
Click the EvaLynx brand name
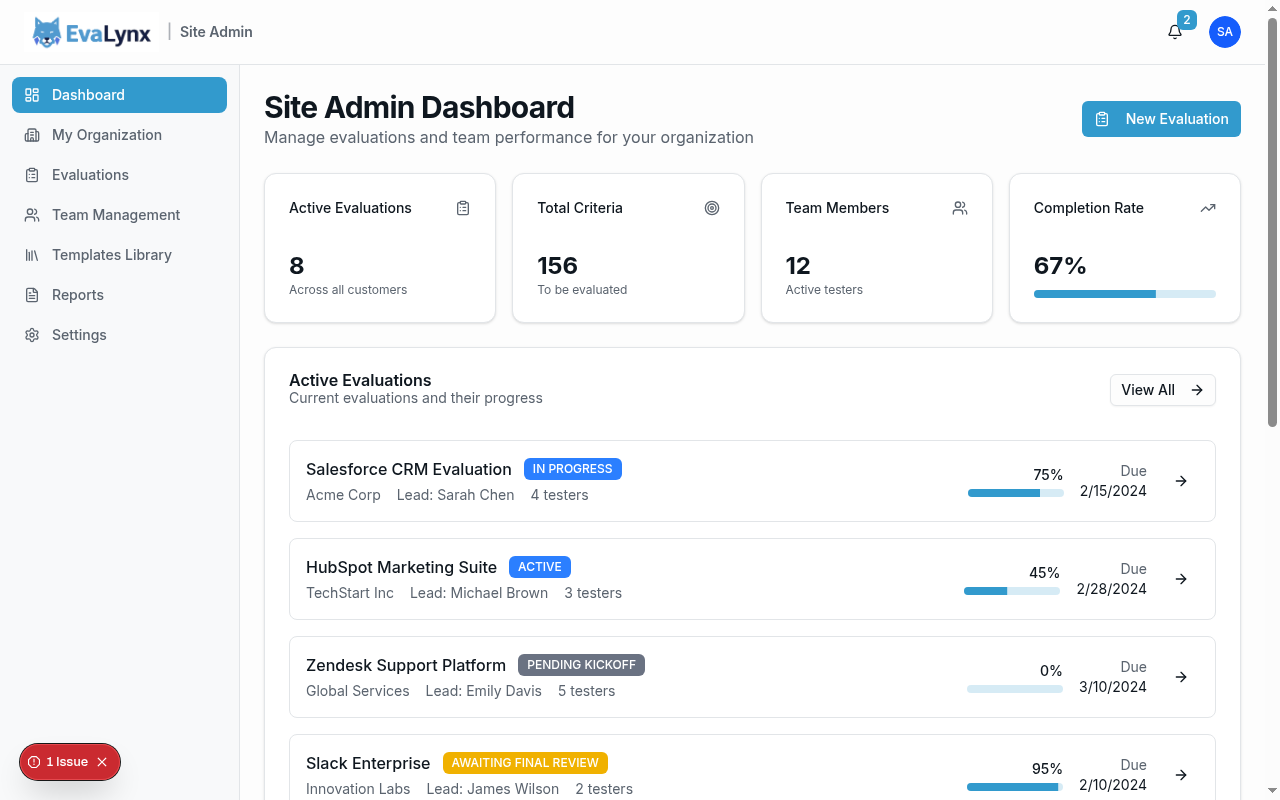coord(109,33)
